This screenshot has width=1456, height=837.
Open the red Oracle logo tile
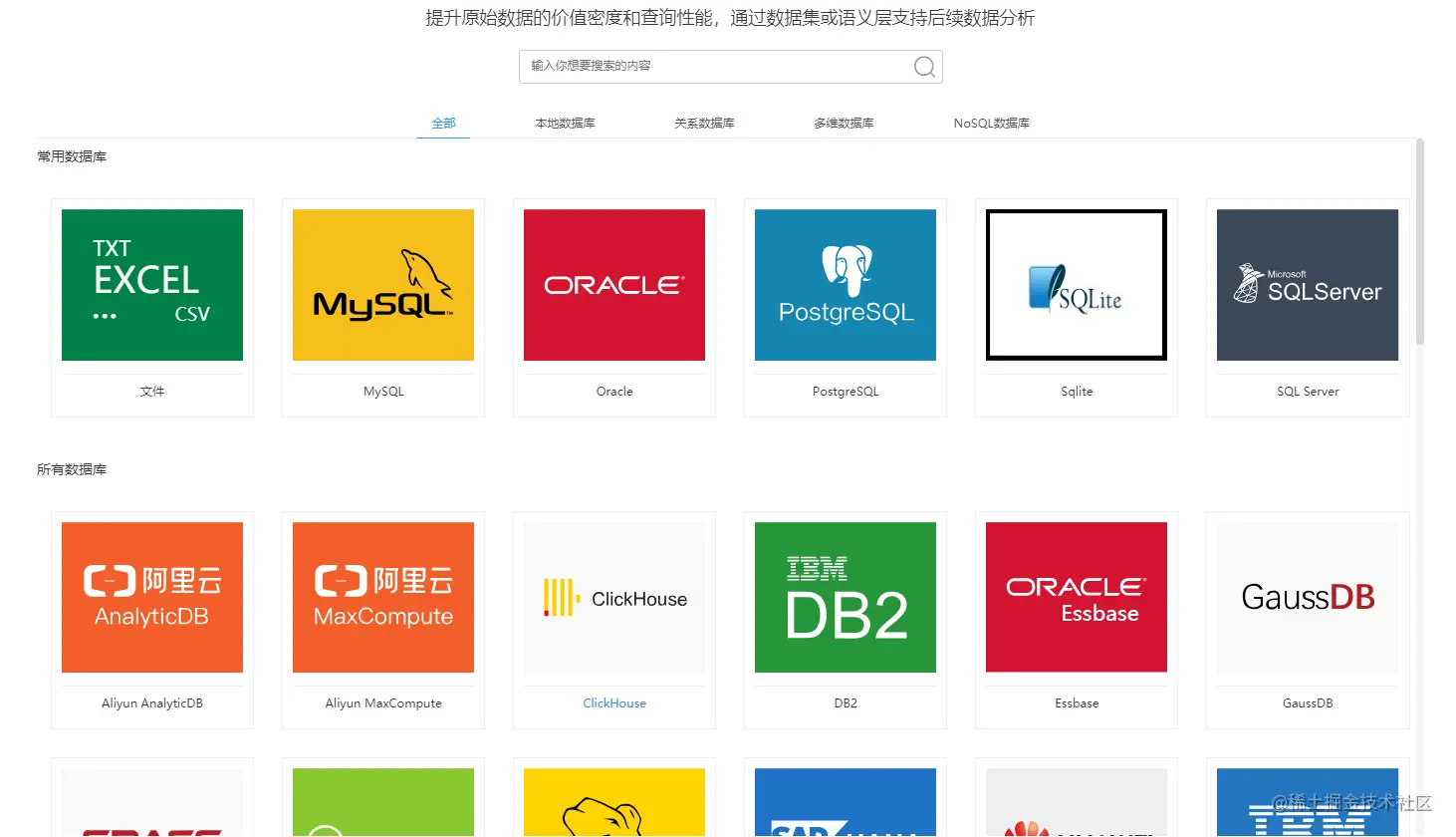[614, 285]
